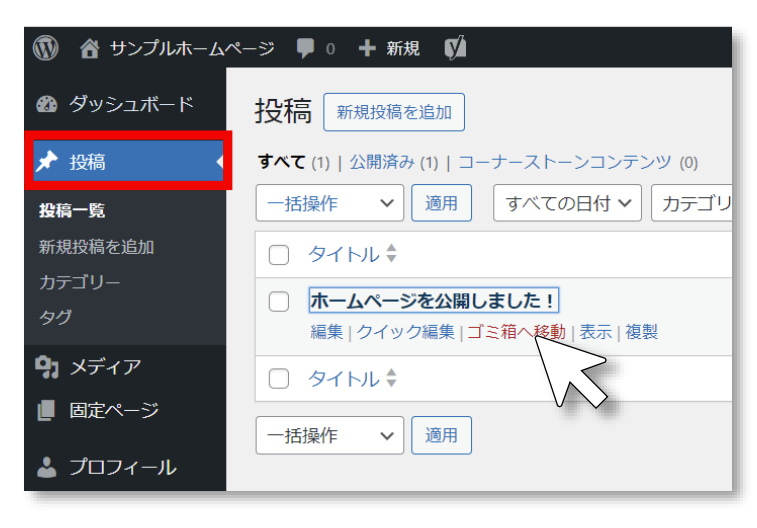Select カテゴリー in the sidebar submenu
Viewport: 757px width, 528px height.
79,282
